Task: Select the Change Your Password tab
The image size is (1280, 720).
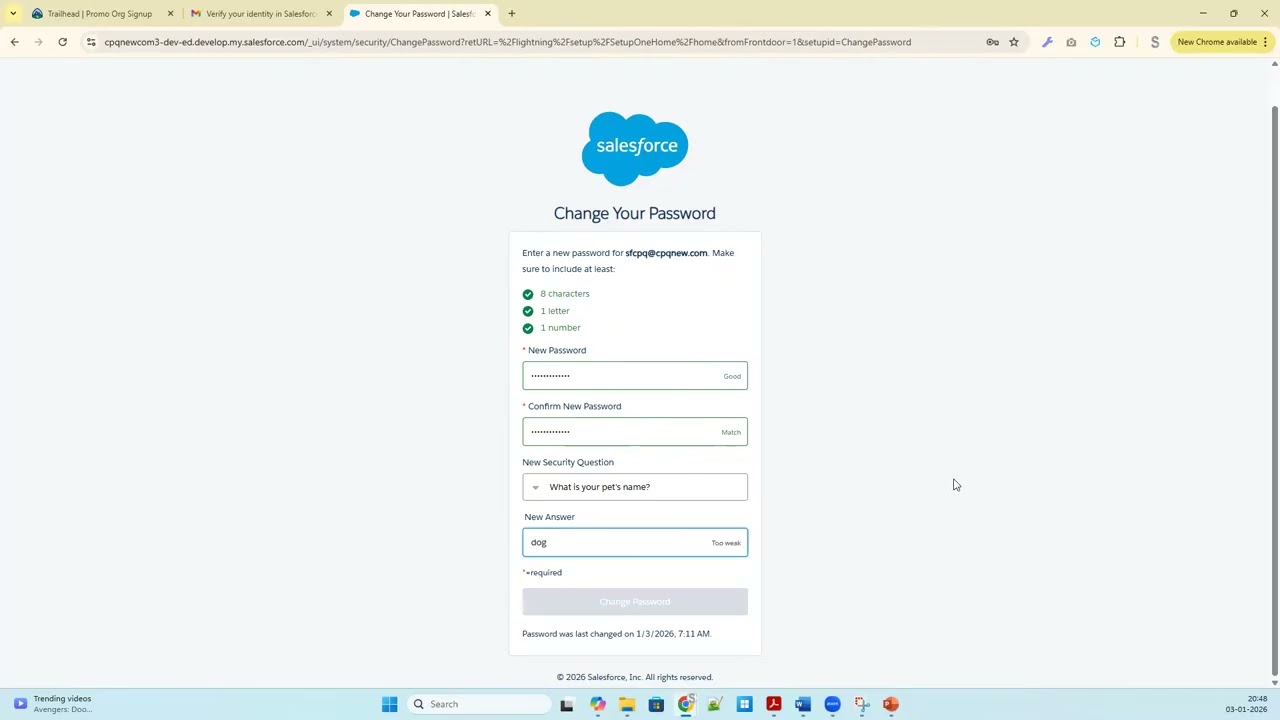Action: (419, 13)
